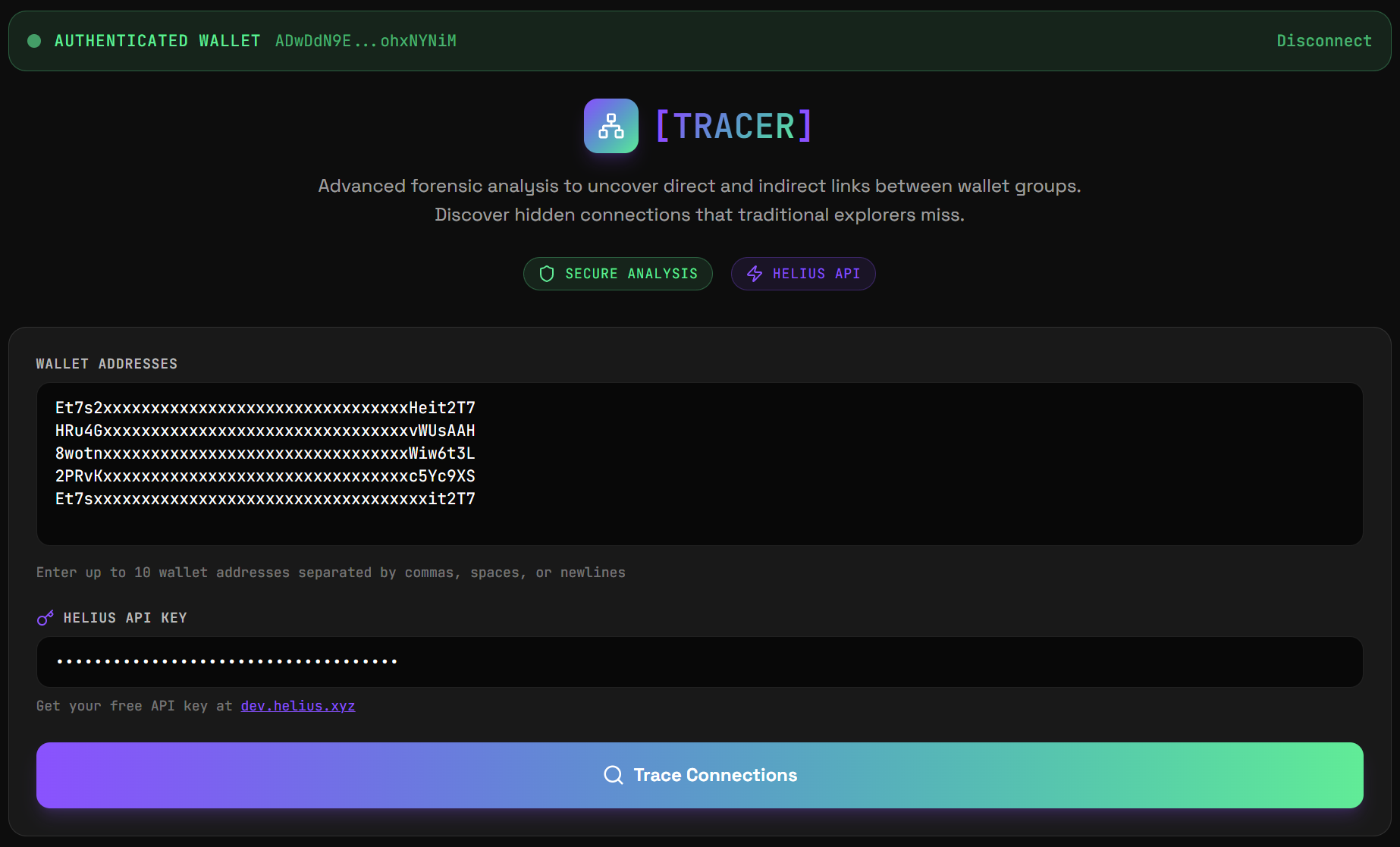The image size is (1400, 847).
Task: Click the Helius API badge
Action: tap(803, 274)
